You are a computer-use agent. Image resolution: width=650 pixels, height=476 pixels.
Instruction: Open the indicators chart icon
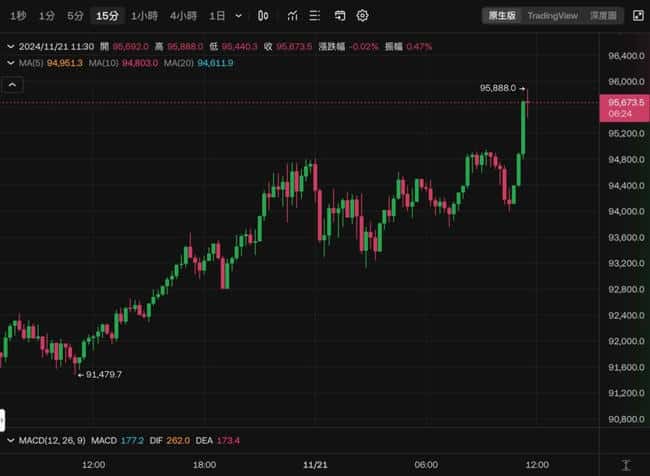pos(293,16)
